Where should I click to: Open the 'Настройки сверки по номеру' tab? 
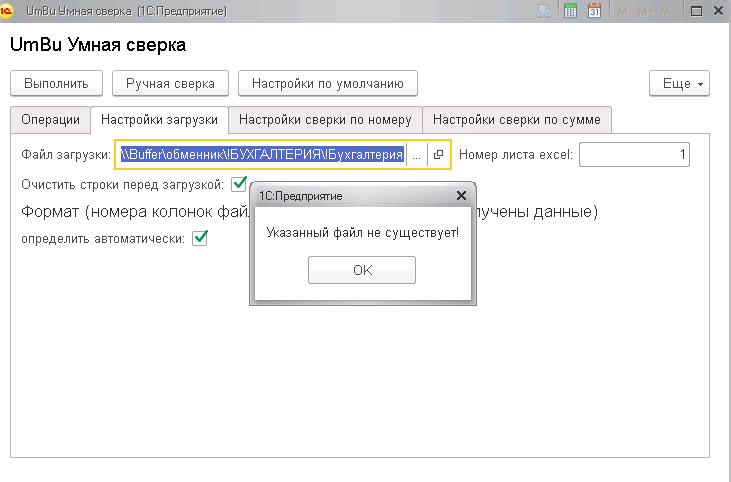(325, 120)
